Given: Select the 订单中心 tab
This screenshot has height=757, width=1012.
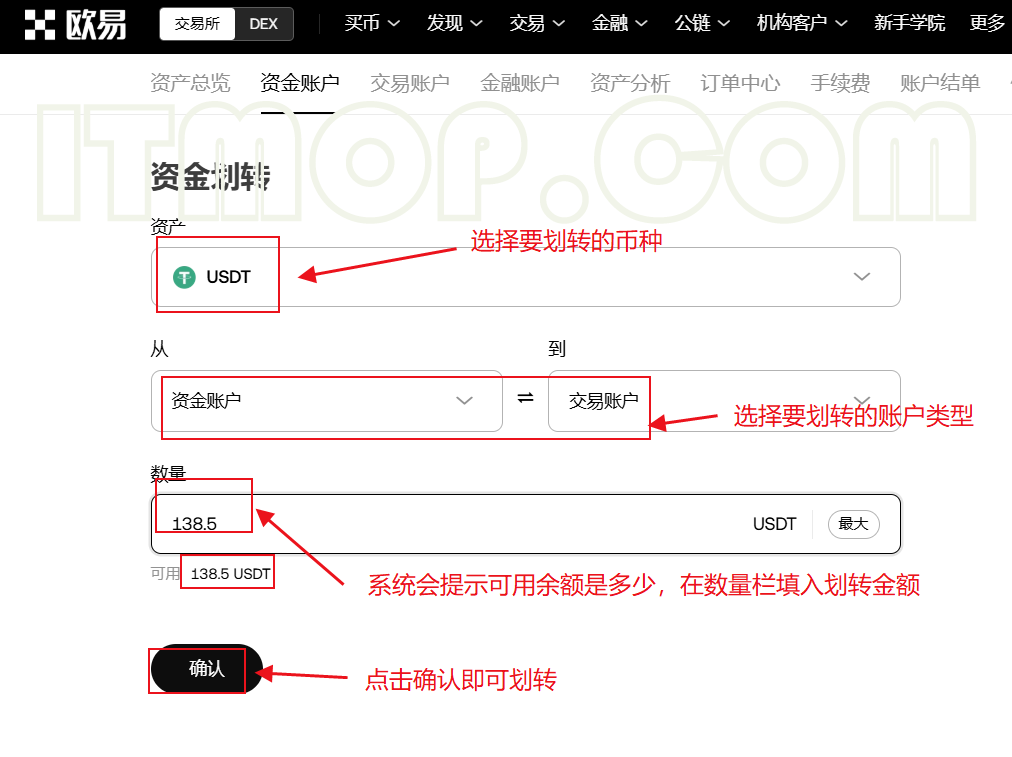Looking at the screenshot, I should tap(740, 83).
